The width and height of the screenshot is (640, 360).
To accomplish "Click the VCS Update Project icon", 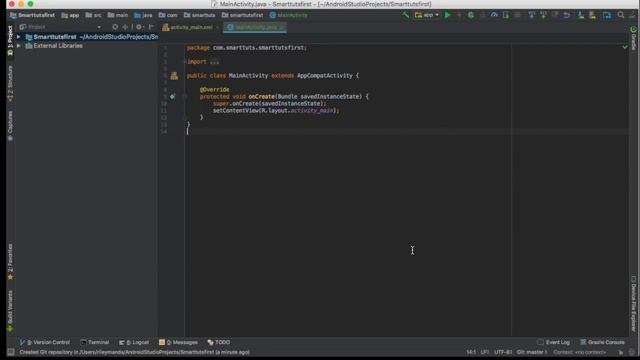I will click(x=531, y=15).
